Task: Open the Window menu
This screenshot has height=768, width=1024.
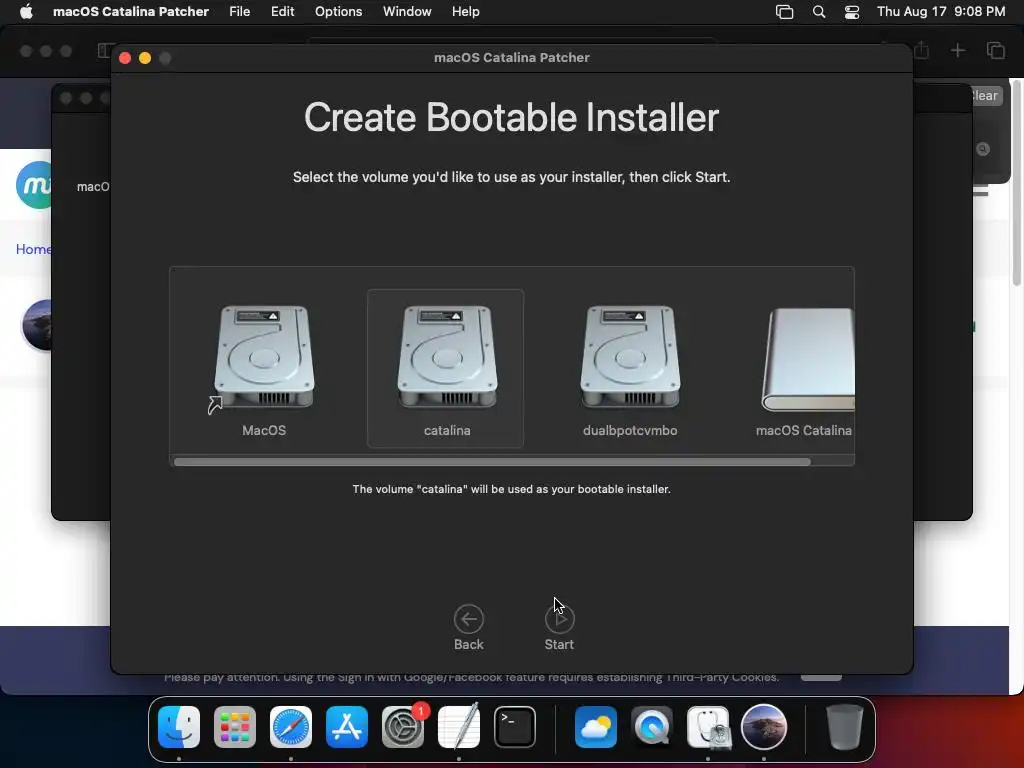Action: pyautogui.click(x=407, y=11)
